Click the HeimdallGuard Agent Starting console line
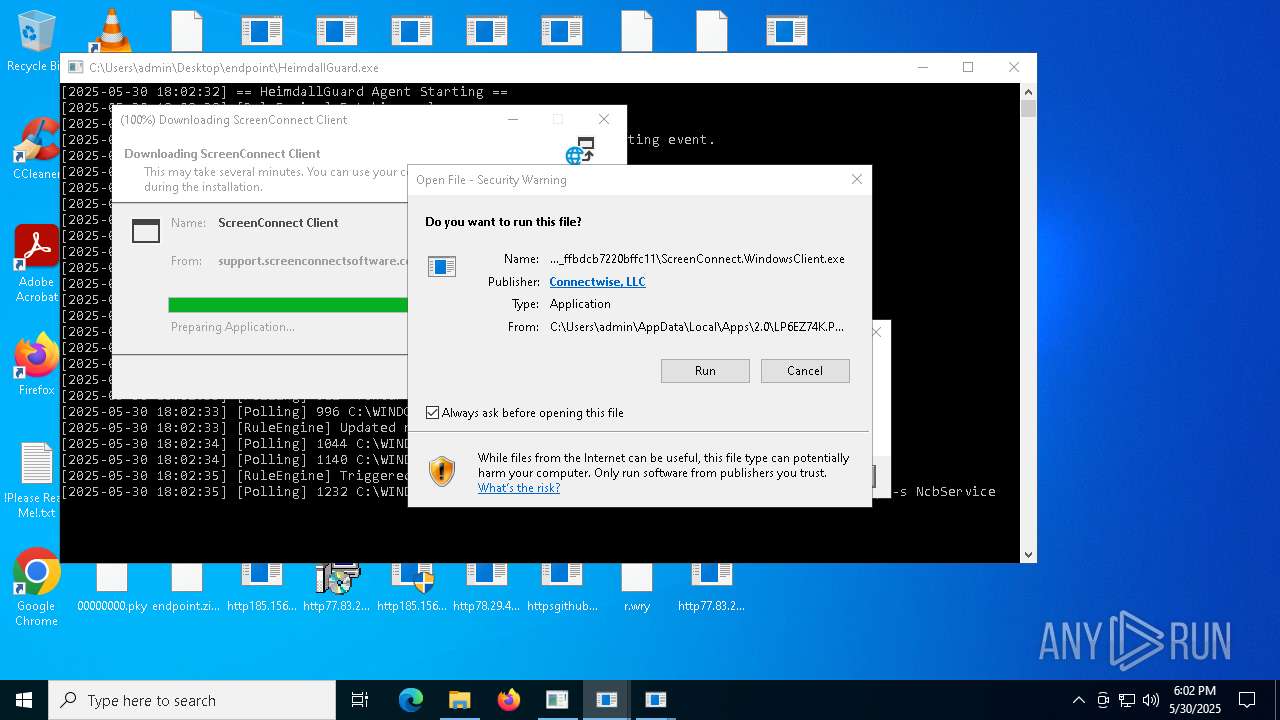The width and height of the screenshot is (1280, 720). pyautogui.click(x=284, y=91)
